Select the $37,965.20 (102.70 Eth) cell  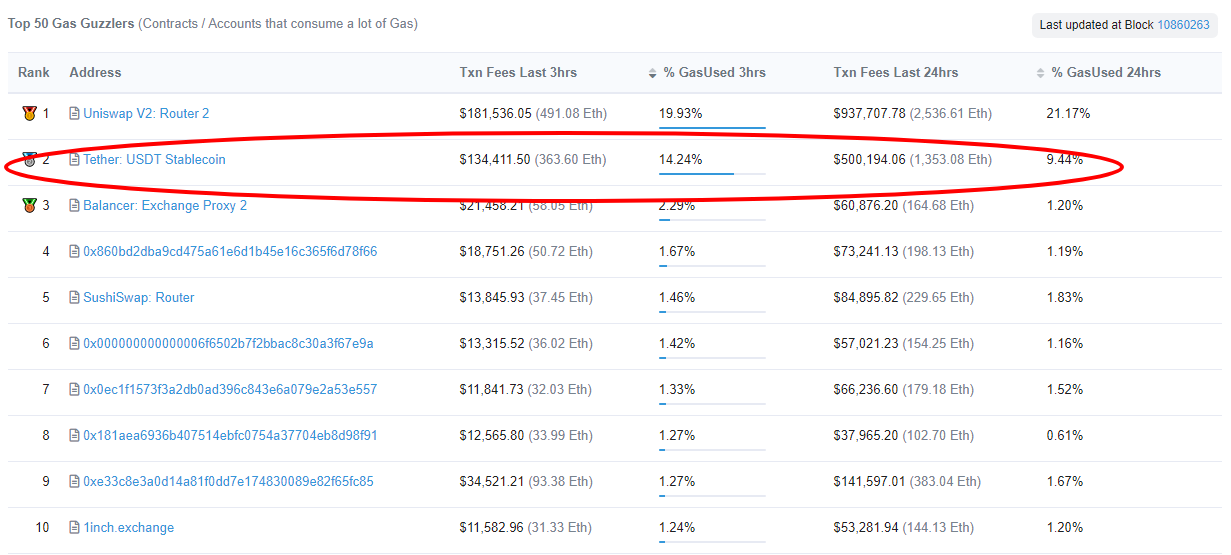coord(904,435)
